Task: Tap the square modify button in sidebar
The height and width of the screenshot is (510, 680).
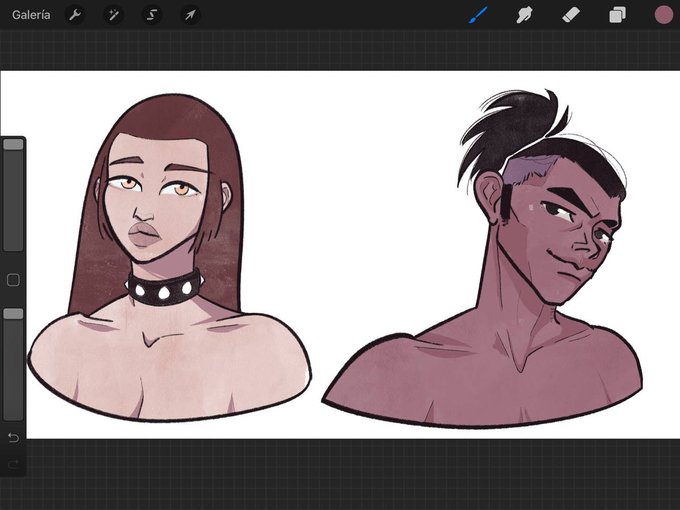Action: pyautogui.click(x=13, y=280)
